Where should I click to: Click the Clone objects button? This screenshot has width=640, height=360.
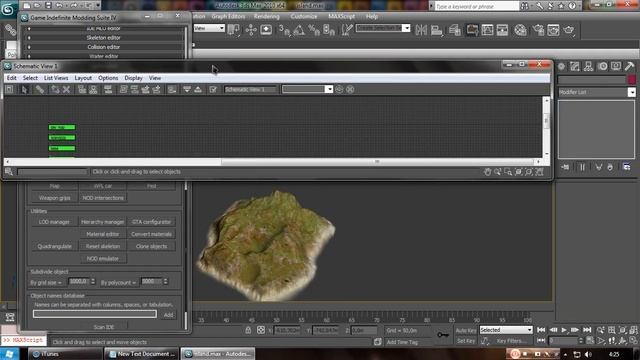pos(151,247)
